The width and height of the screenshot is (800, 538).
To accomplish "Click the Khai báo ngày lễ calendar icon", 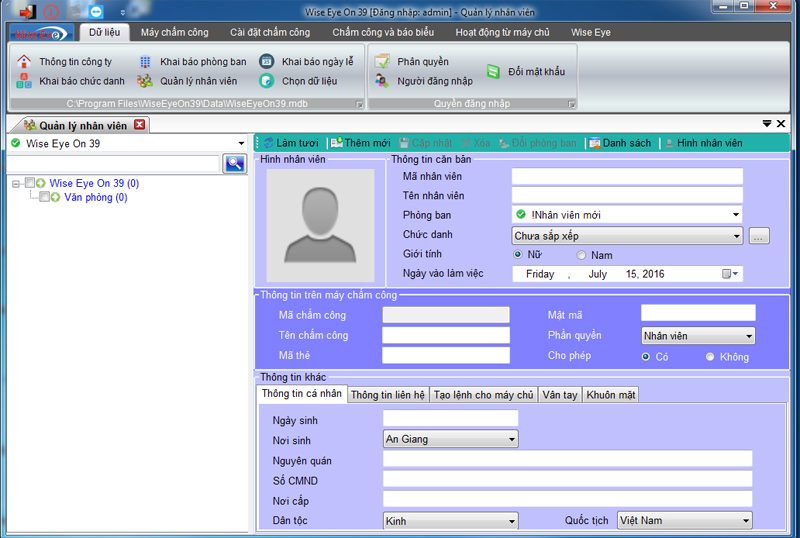I will click(266, 62).
